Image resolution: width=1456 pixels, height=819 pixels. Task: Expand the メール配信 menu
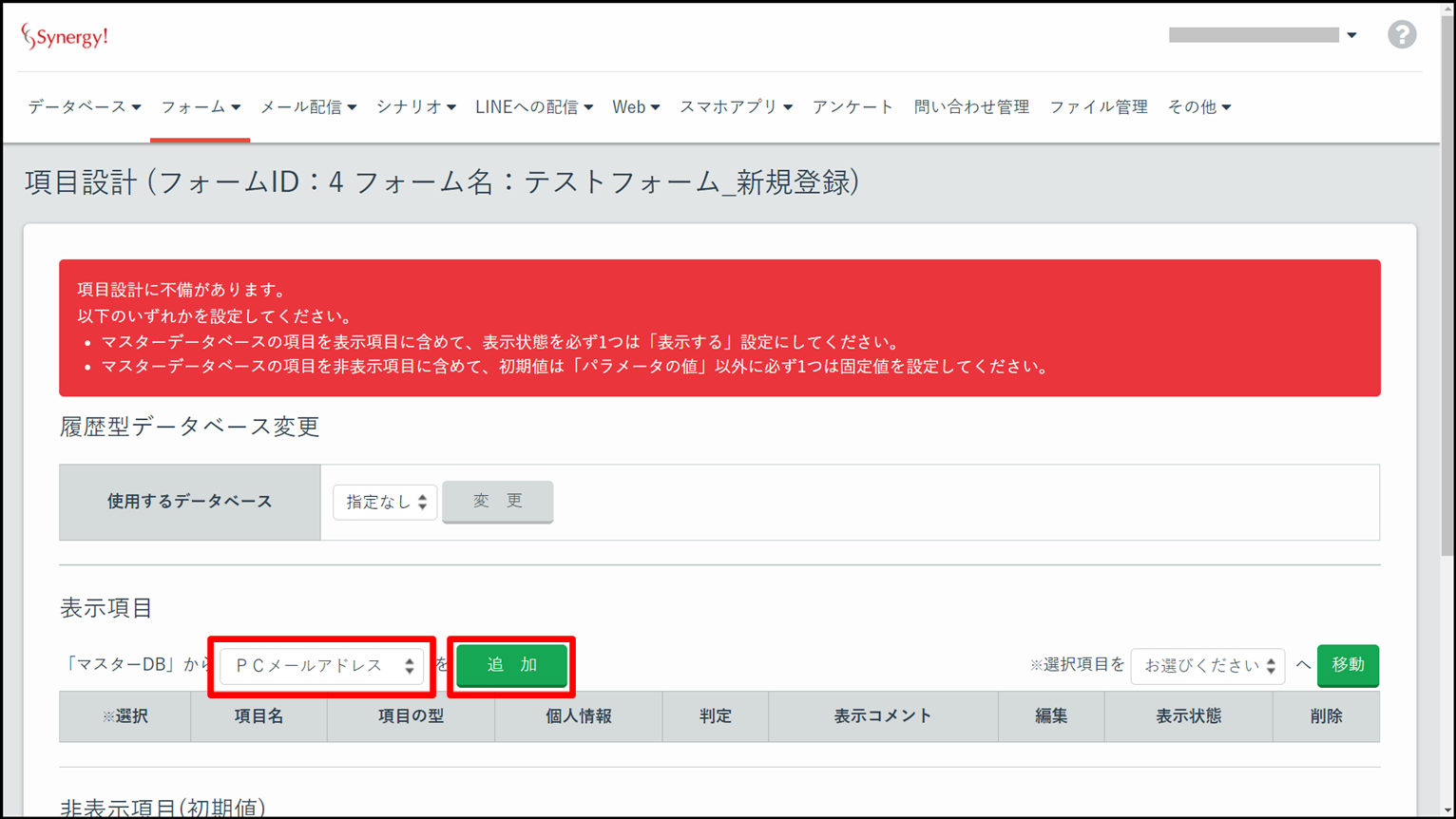pos(308,107)
